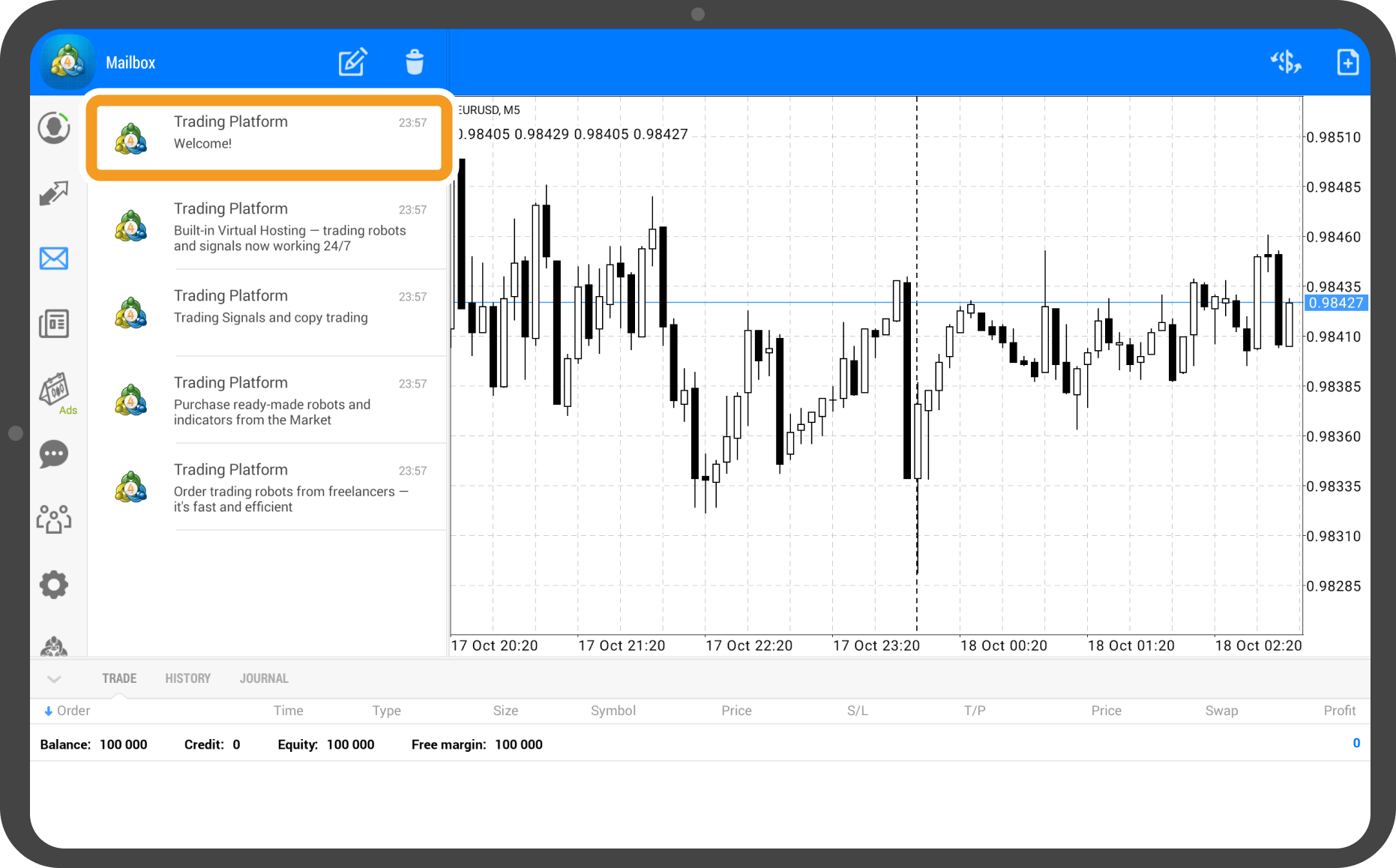
Task: Switch to the HISTORY tab
Action: coord(187,678)
